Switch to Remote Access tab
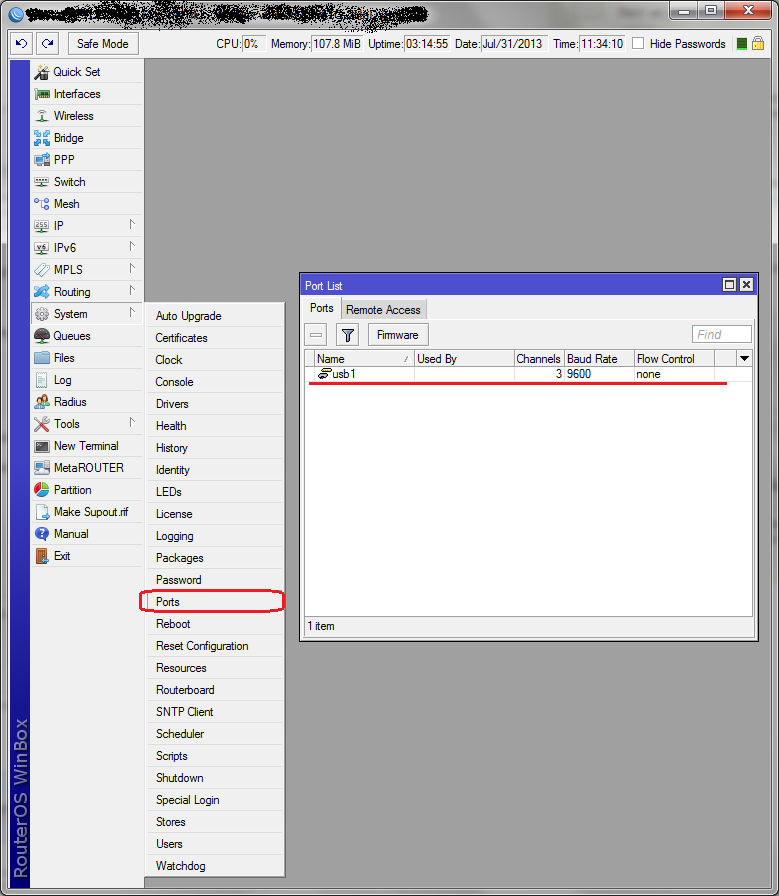Viewport: 779px width, 896px height. pyautogui.click(x=383, y=310)
